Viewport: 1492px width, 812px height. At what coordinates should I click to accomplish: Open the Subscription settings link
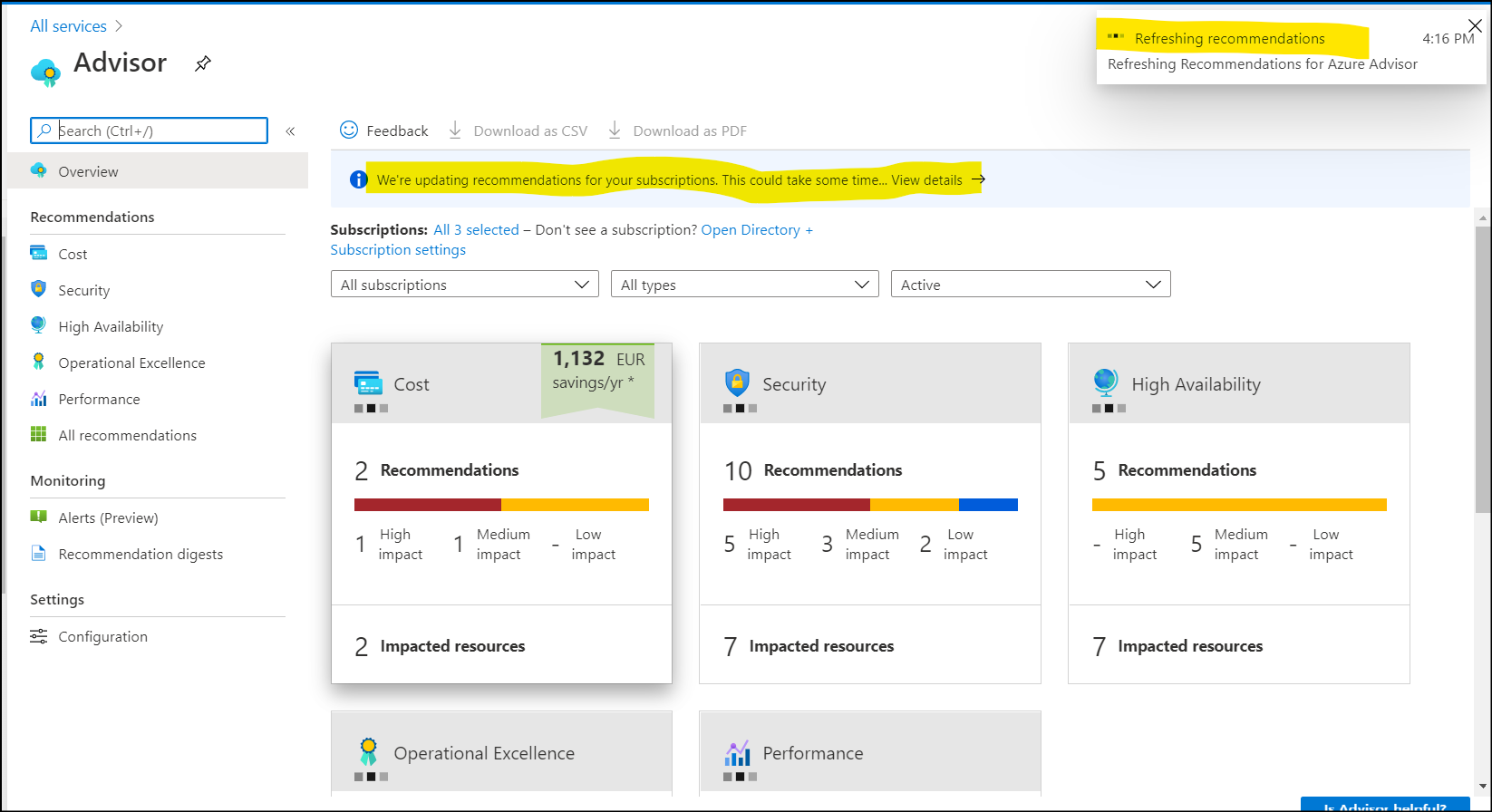tap(398, 250)
